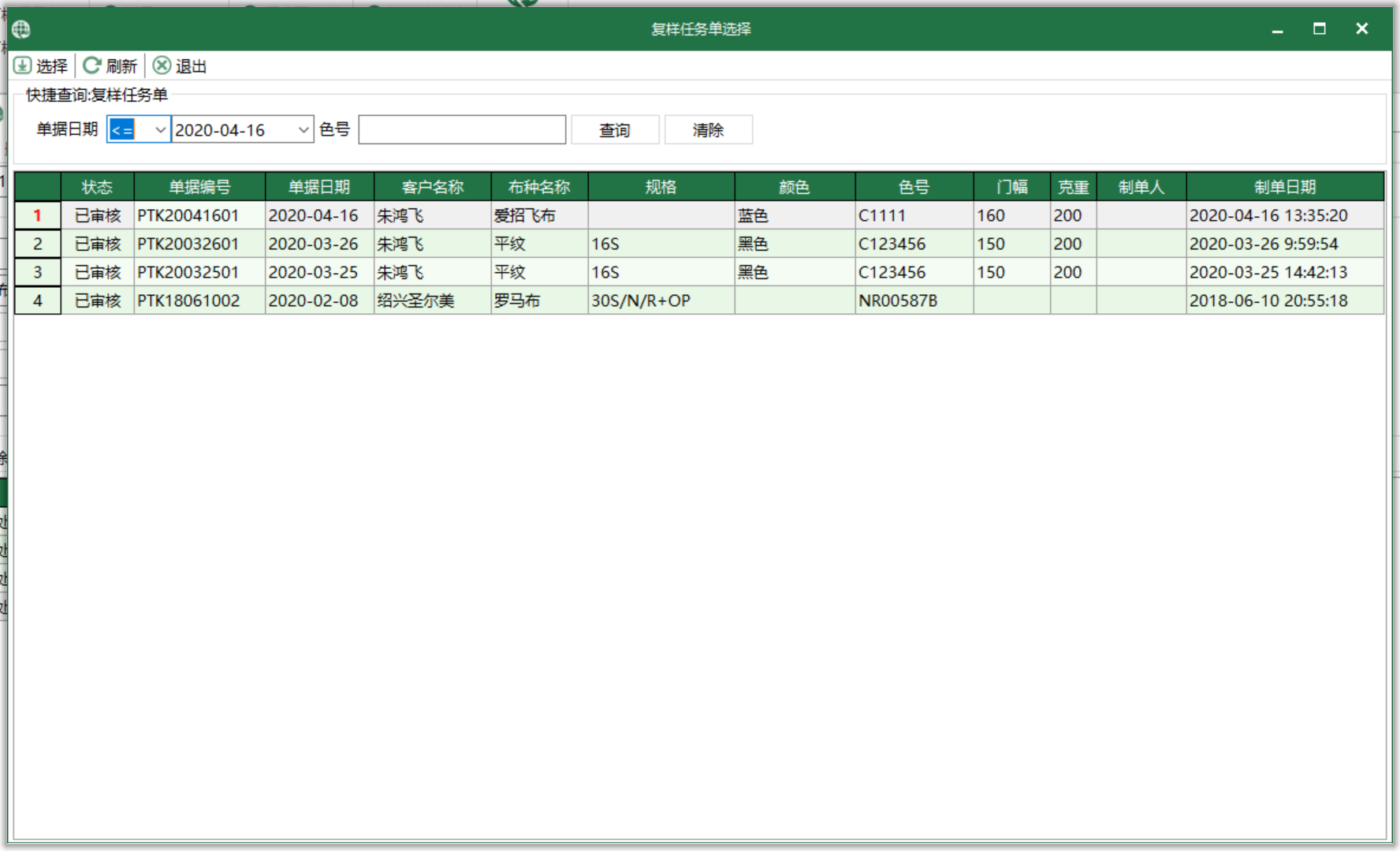Screen dimensions: 1400x851
Task: Click timestamp 2020-03-26 9:59:54
Action: [1285, 244]
